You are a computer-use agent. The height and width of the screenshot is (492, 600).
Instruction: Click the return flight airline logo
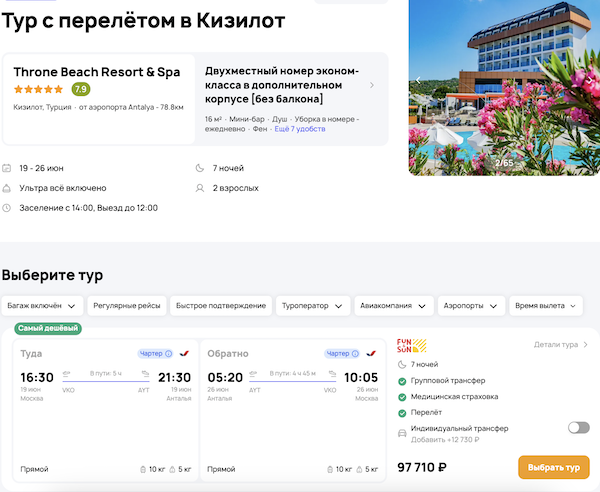pos(371,353)
